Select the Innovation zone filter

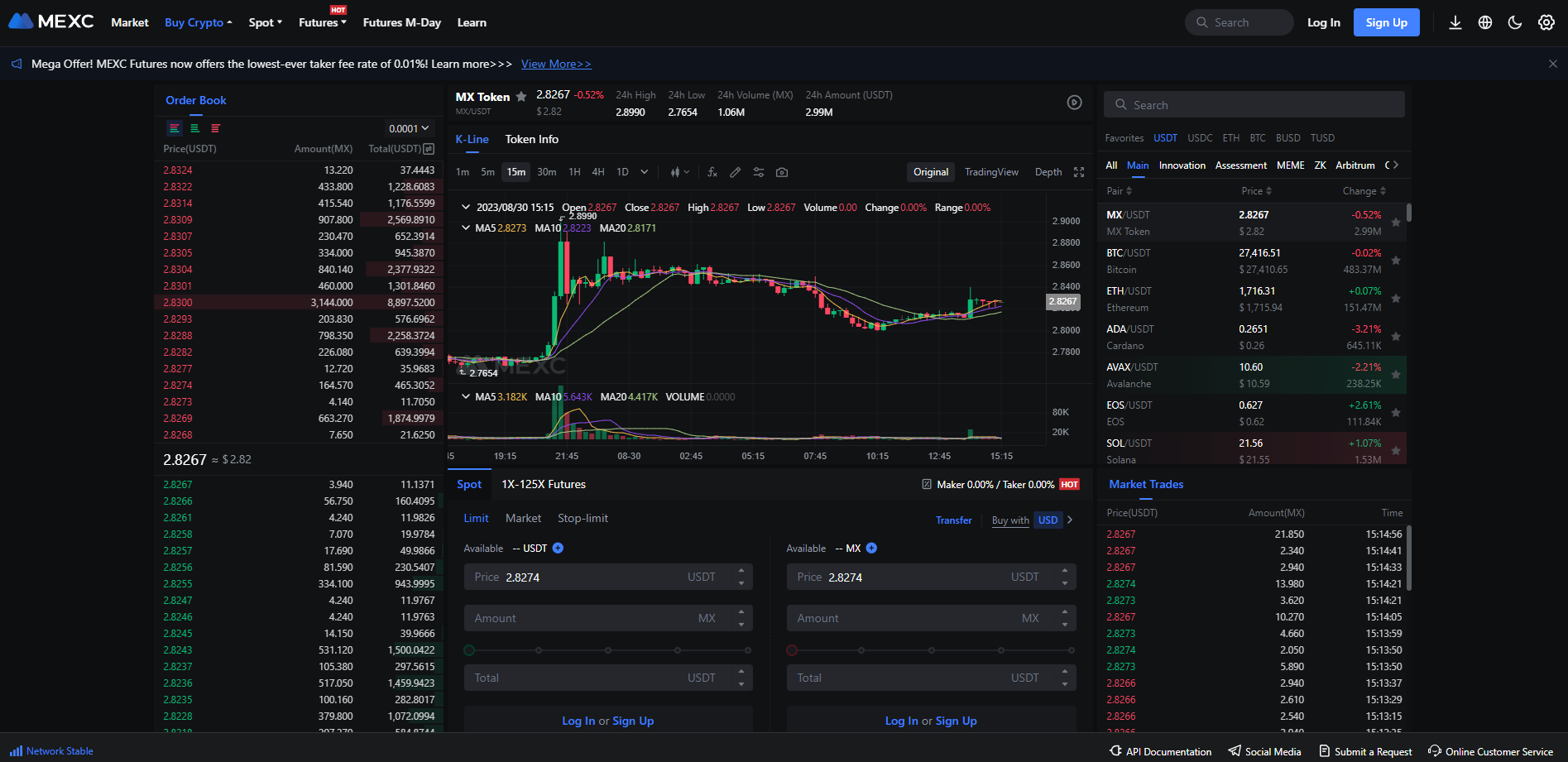(1182, 165)
